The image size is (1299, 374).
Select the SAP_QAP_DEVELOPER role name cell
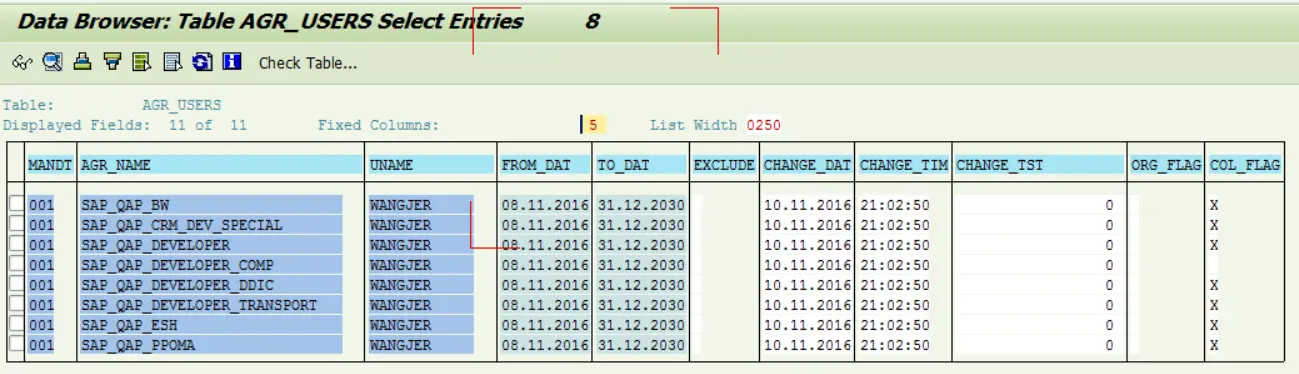(x=211, y=245)
